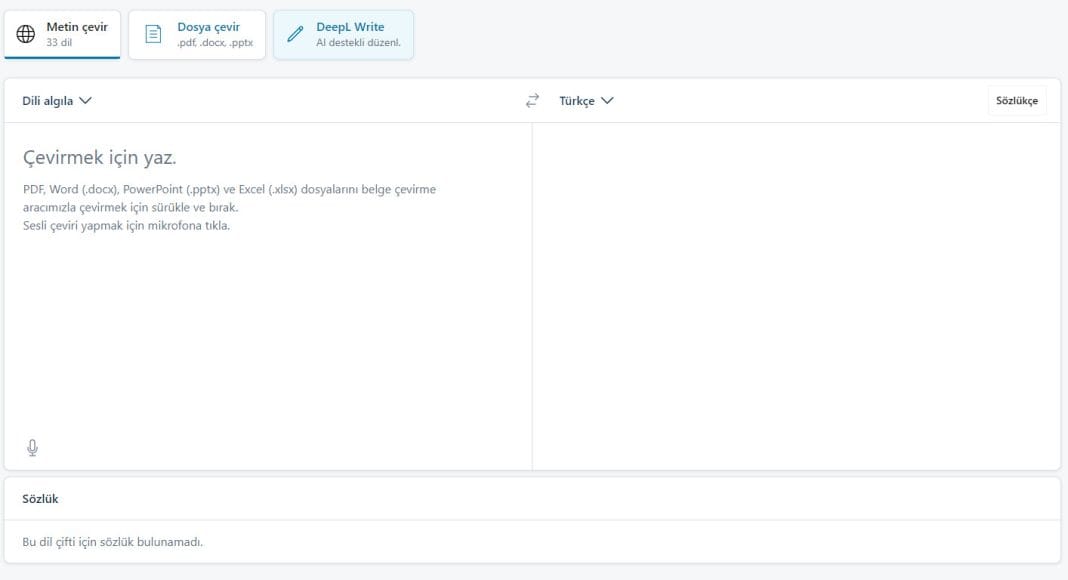Open the Dili algıla source language dropdown
Image resolution: width=1068 pixels, height=580 pixels.
tap(48, 101)
